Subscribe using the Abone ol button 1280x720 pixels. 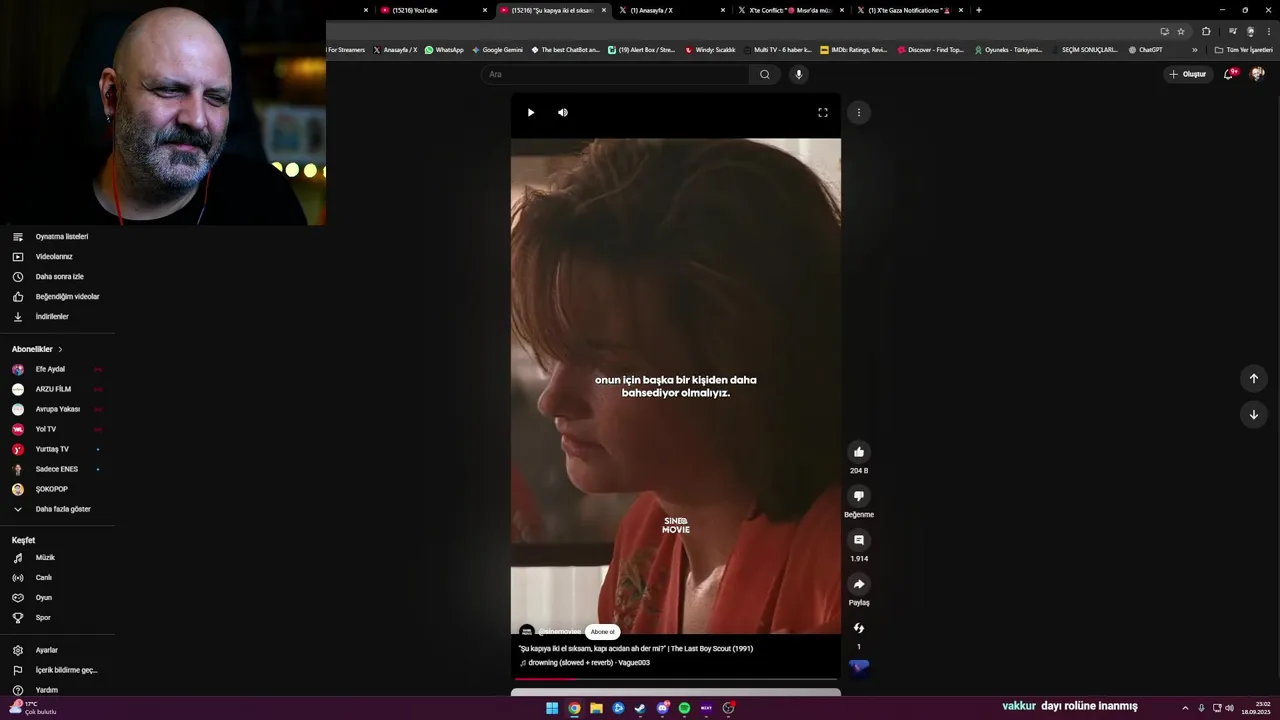tap(602, 632)
